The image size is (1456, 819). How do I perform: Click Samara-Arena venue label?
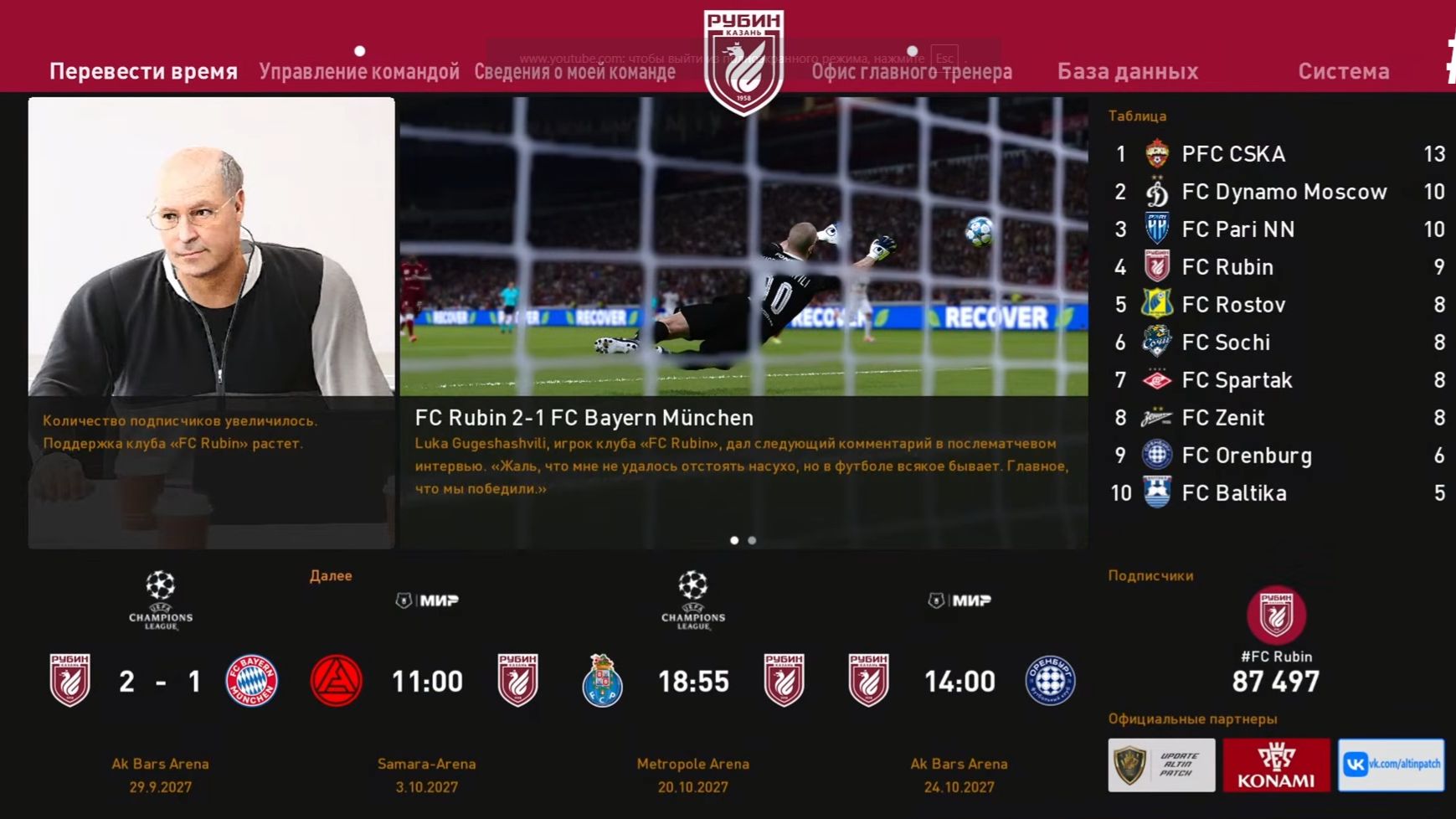pyautogui.click(x=427, y=764)
